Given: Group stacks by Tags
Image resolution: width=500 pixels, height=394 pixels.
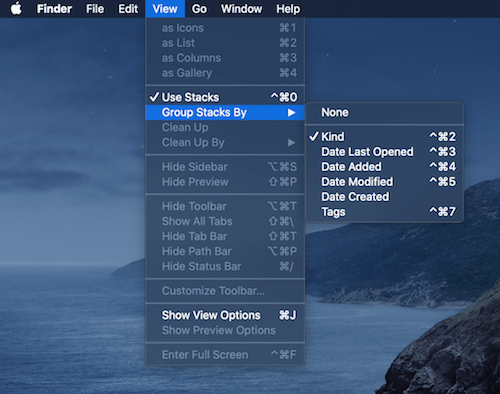Looking at the screenshot, I should click(x=384, y=212).
